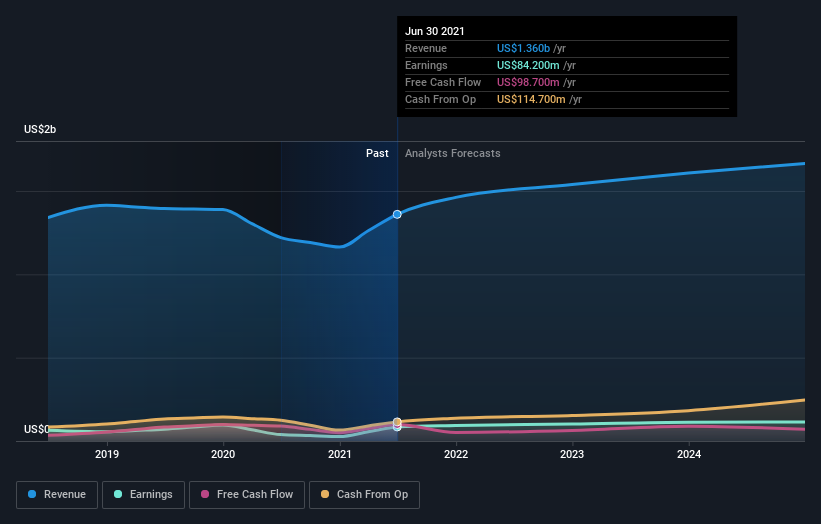Image resolution: width=821 pixels, height=524 pixels.
Task: Click the 2024 x-axis label
Action: click(x=689, y=454)
